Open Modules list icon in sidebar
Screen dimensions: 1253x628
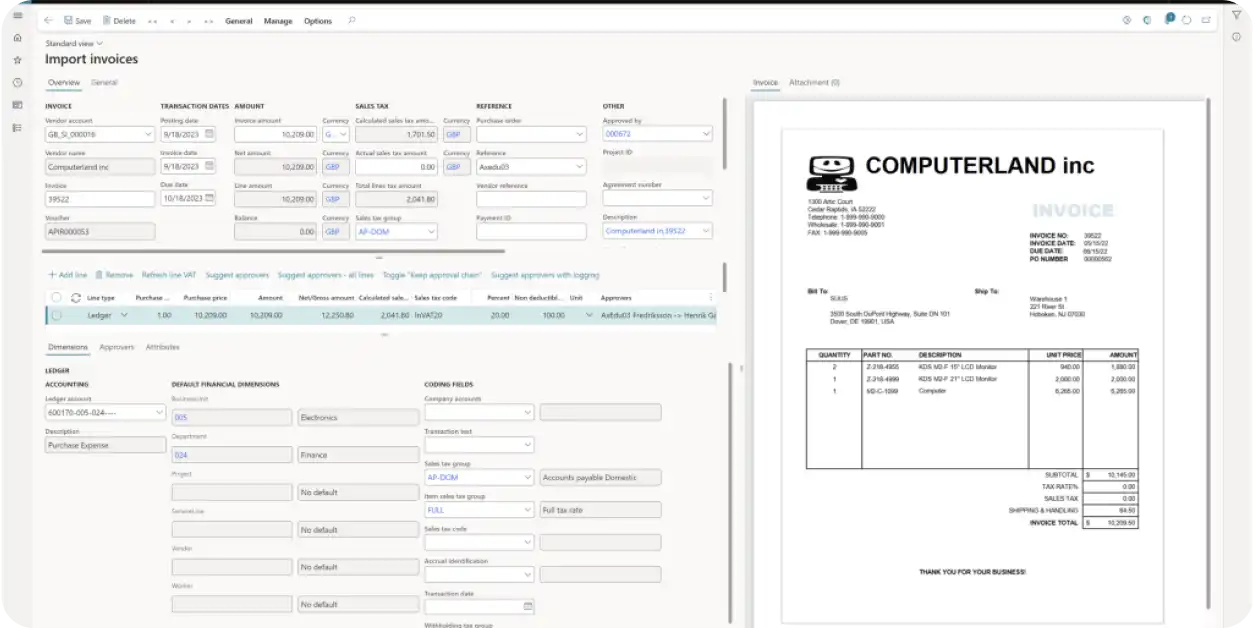(x=17, y=128)
